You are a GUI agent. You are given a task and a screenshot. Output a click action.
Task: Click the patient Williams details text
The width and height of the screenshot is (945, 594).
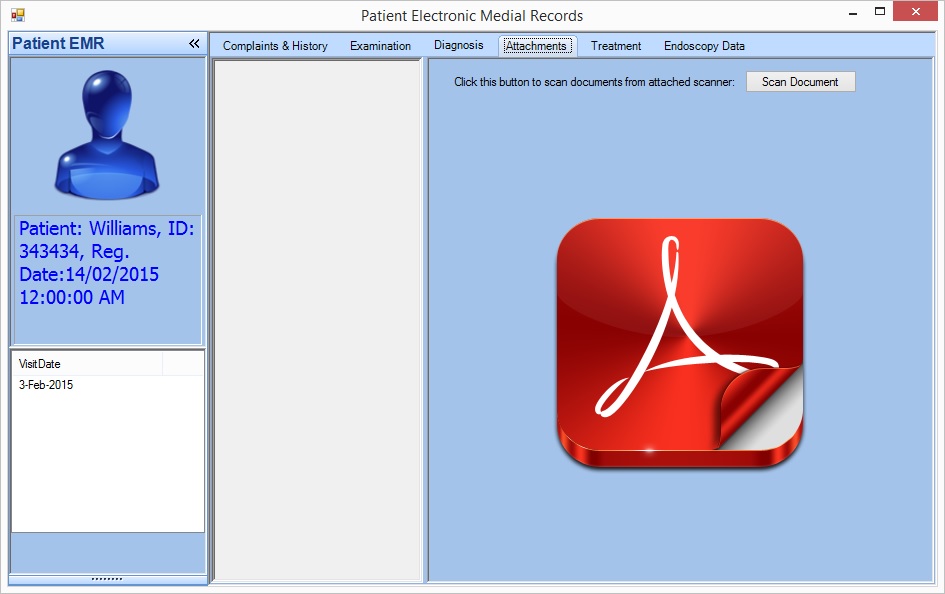click(x=107, y=263)
